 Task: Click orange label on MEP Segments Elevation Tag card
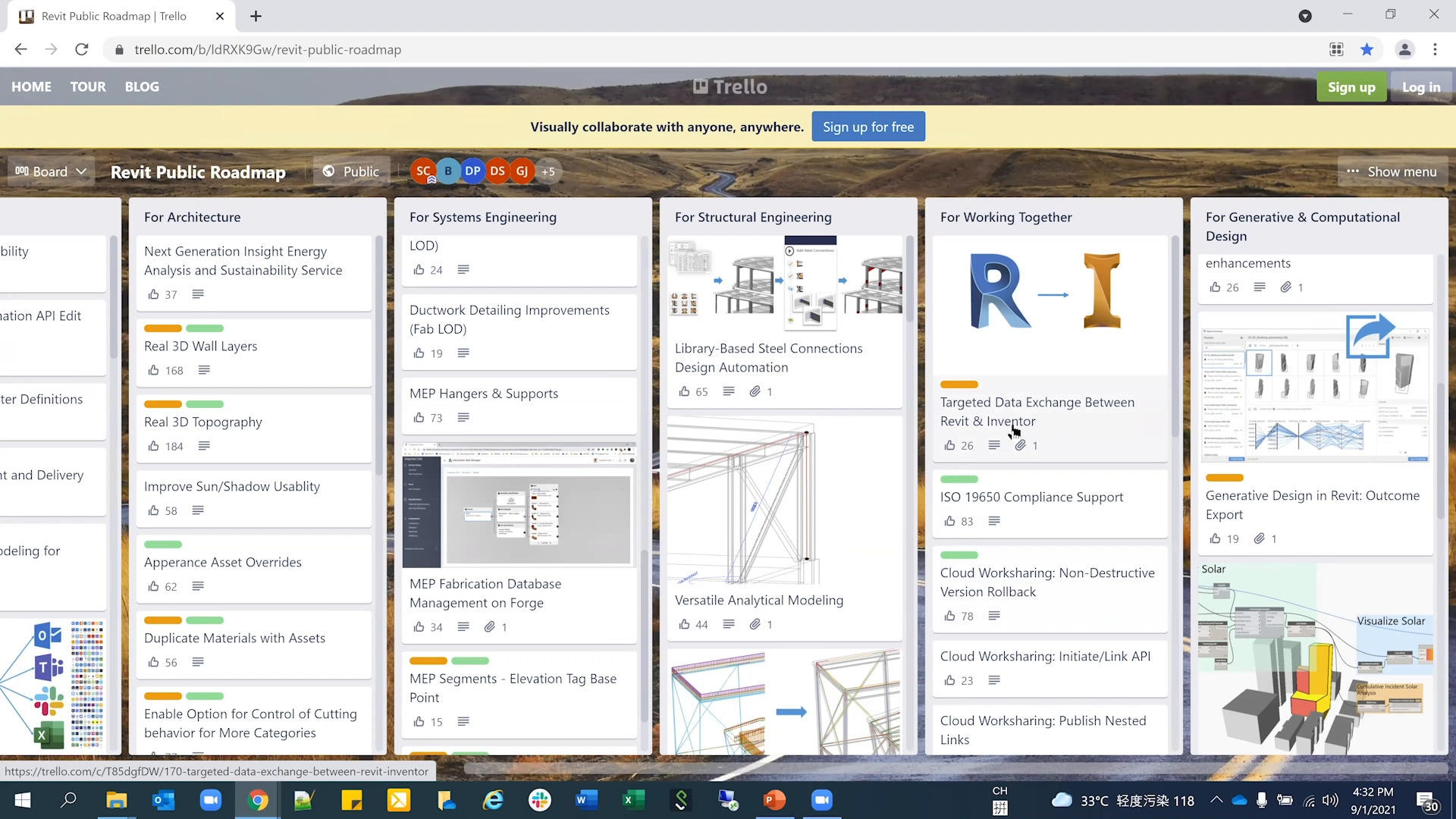coord(428,661)
